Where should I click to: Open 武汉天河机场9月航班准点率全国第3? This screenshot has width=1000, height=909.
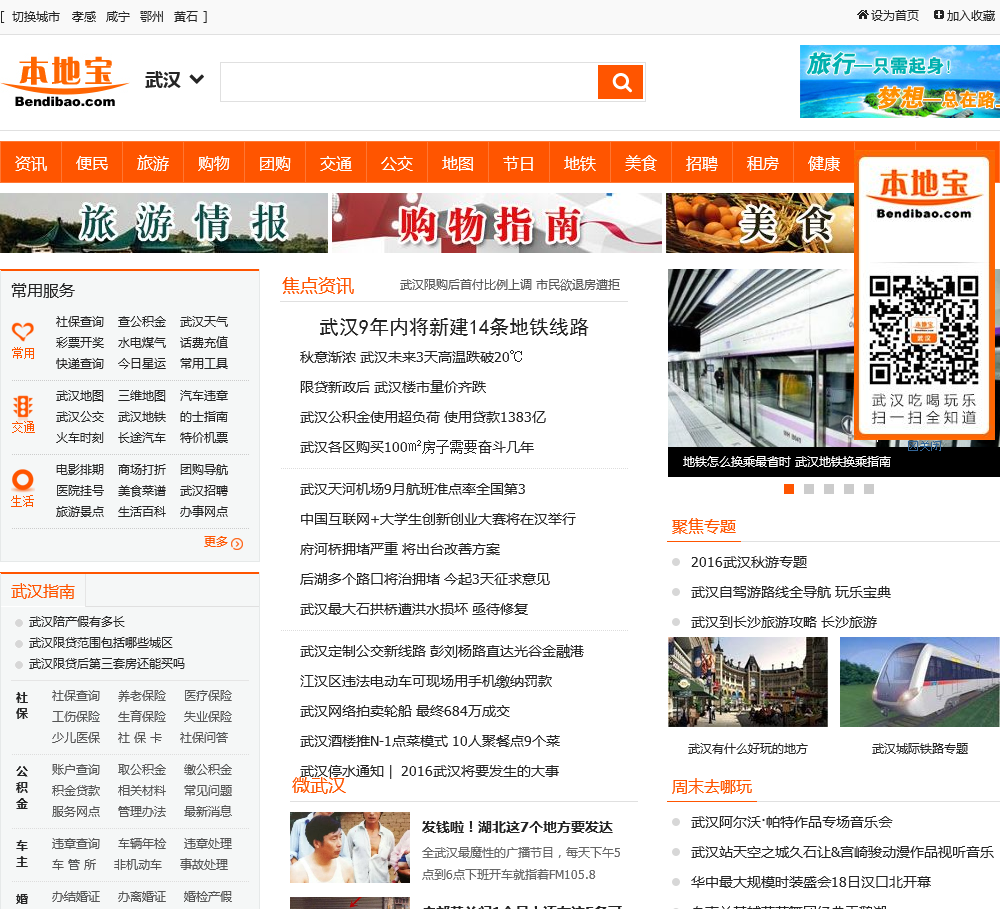413,489
